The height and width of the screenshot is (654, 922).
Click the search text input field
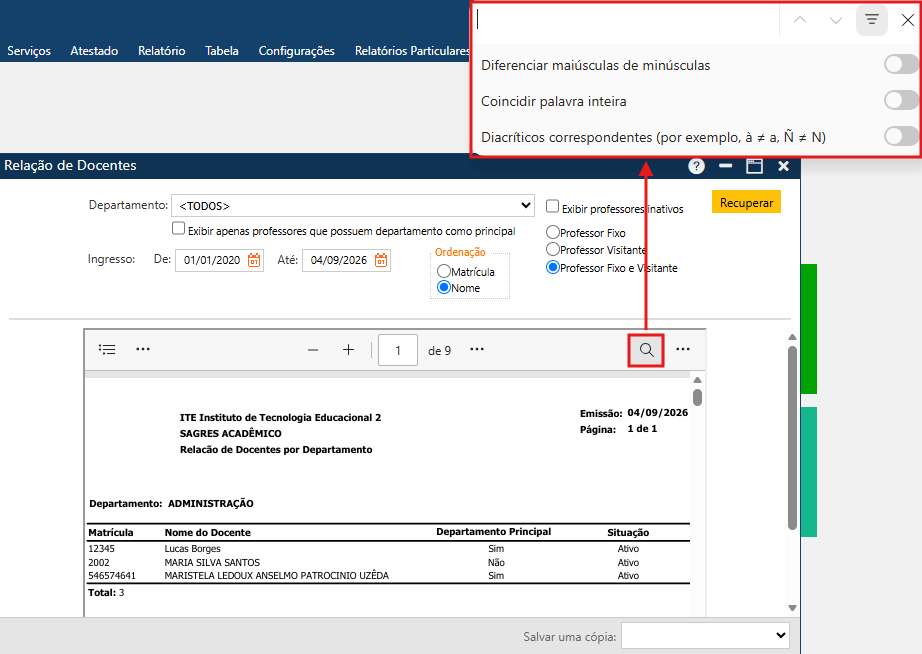626,20
